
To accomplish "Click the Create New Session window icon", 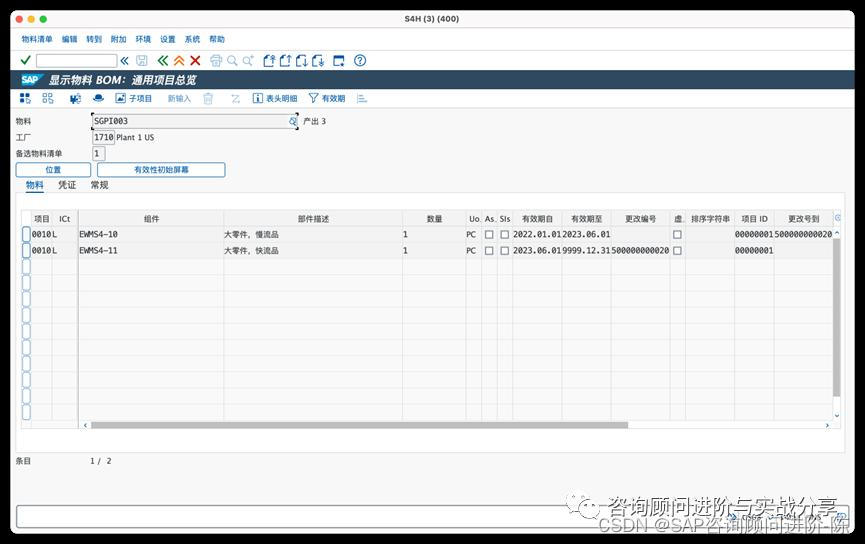I will click(339, 61).
